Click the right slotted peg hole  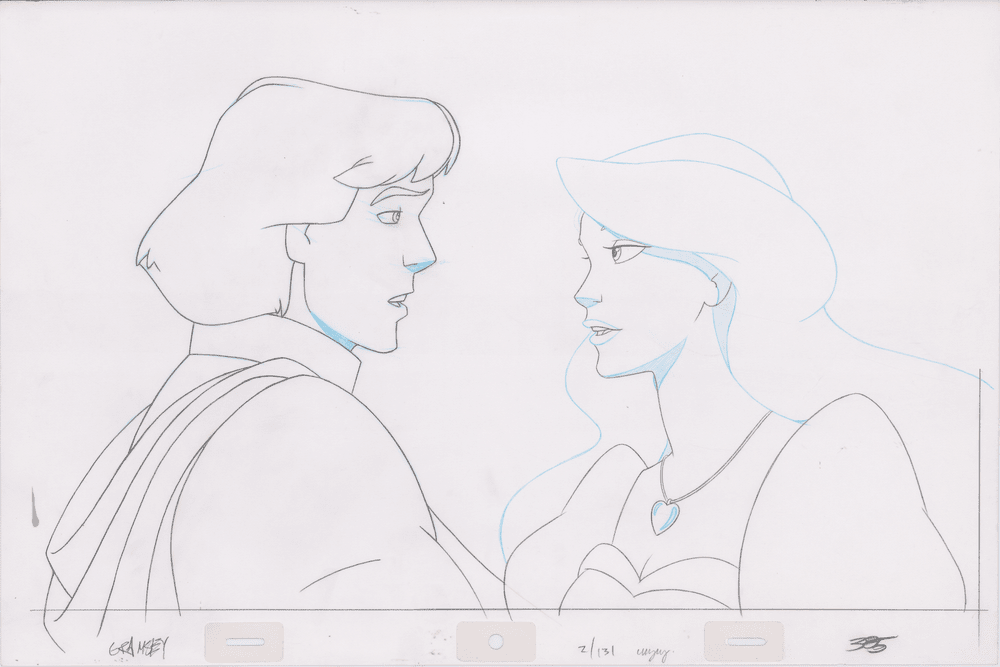click(x=744, y=641)
